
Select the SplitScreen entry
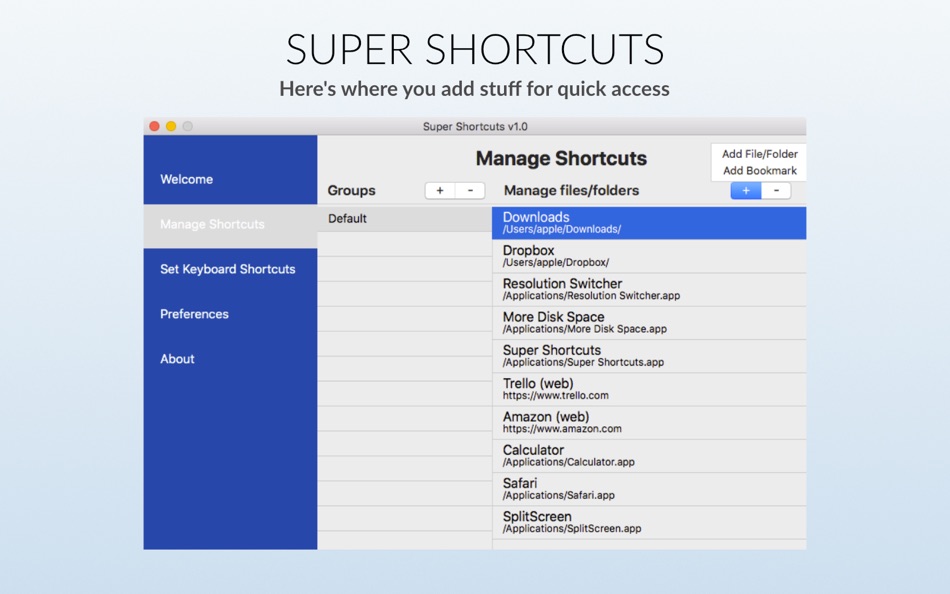click(649, 522)
